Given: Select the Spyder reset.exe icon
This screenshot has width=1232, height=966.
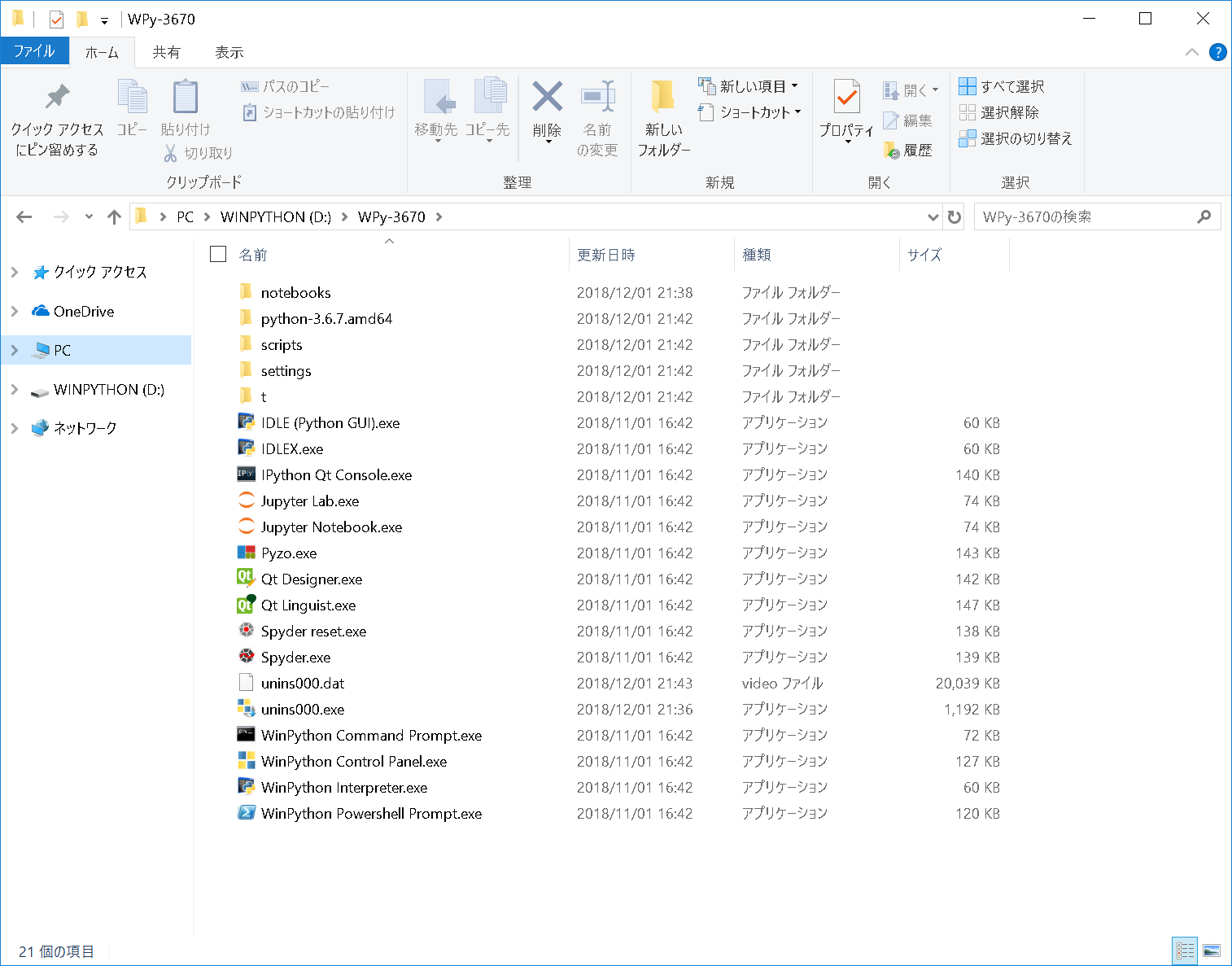Looking at the screenshot, I should click(246, 631).
